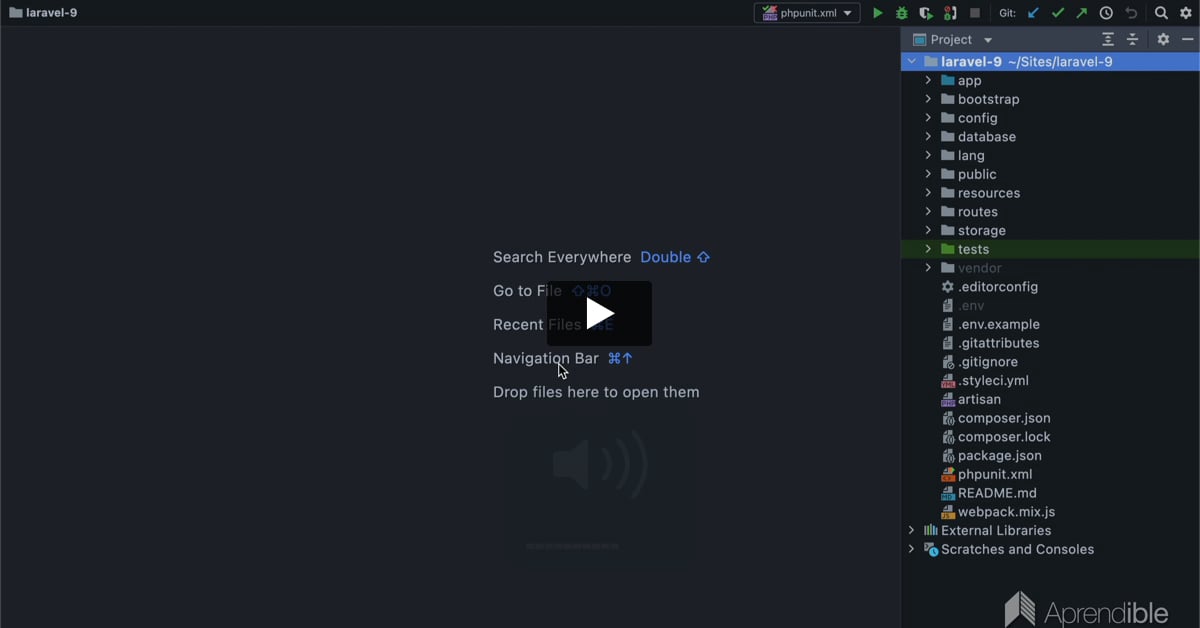
Task: Expand the database folder
Action: (x=928, y=137)
